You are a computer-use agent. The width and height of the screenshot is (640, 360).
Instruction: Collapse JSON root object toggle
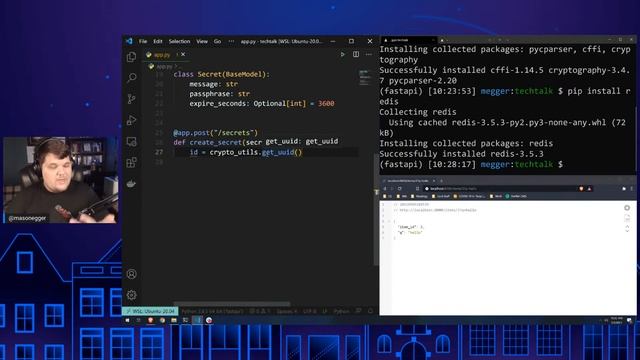tap(389, 221)
